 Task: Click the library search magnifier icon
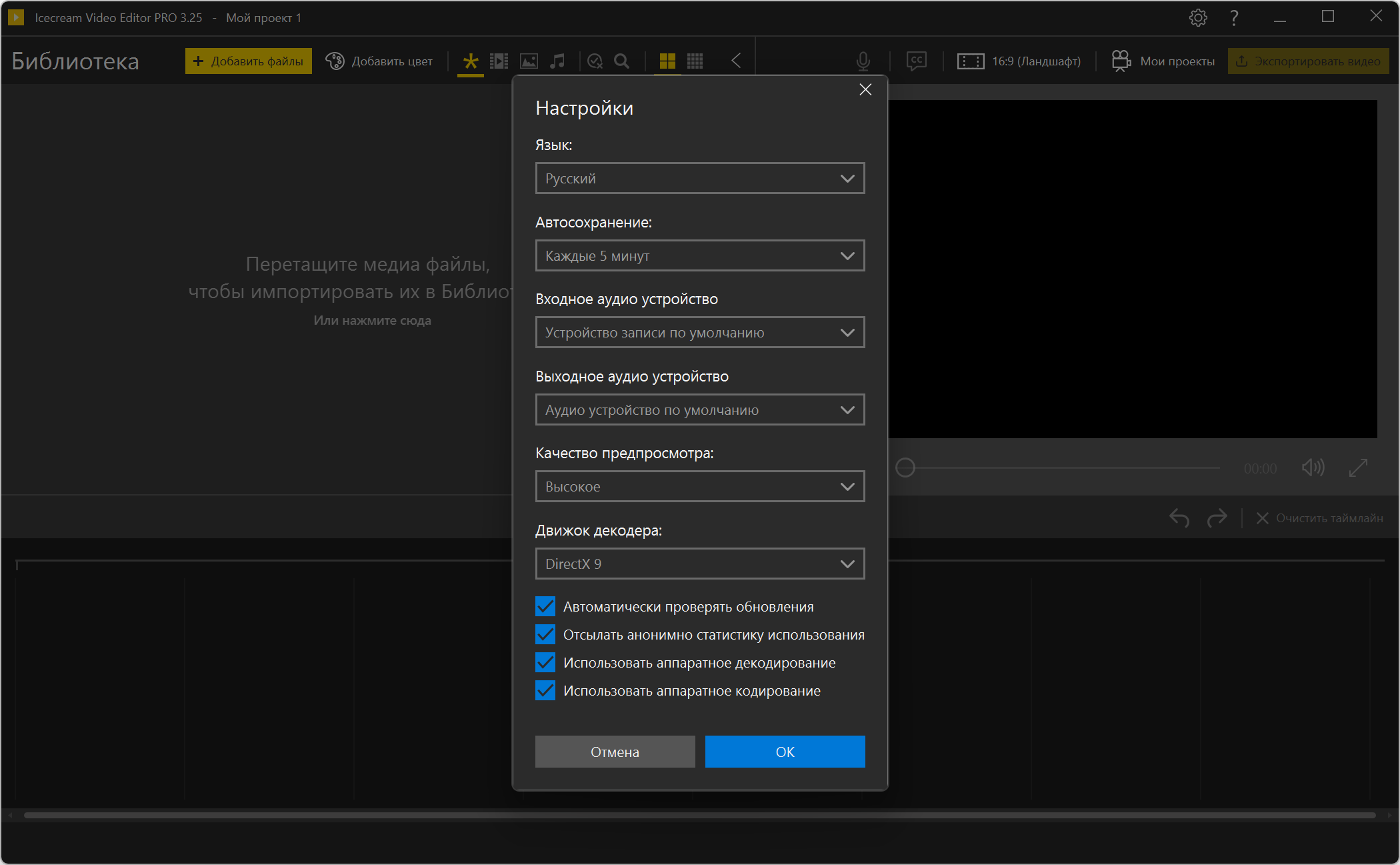pyautogui.click(x=621, y=61)
